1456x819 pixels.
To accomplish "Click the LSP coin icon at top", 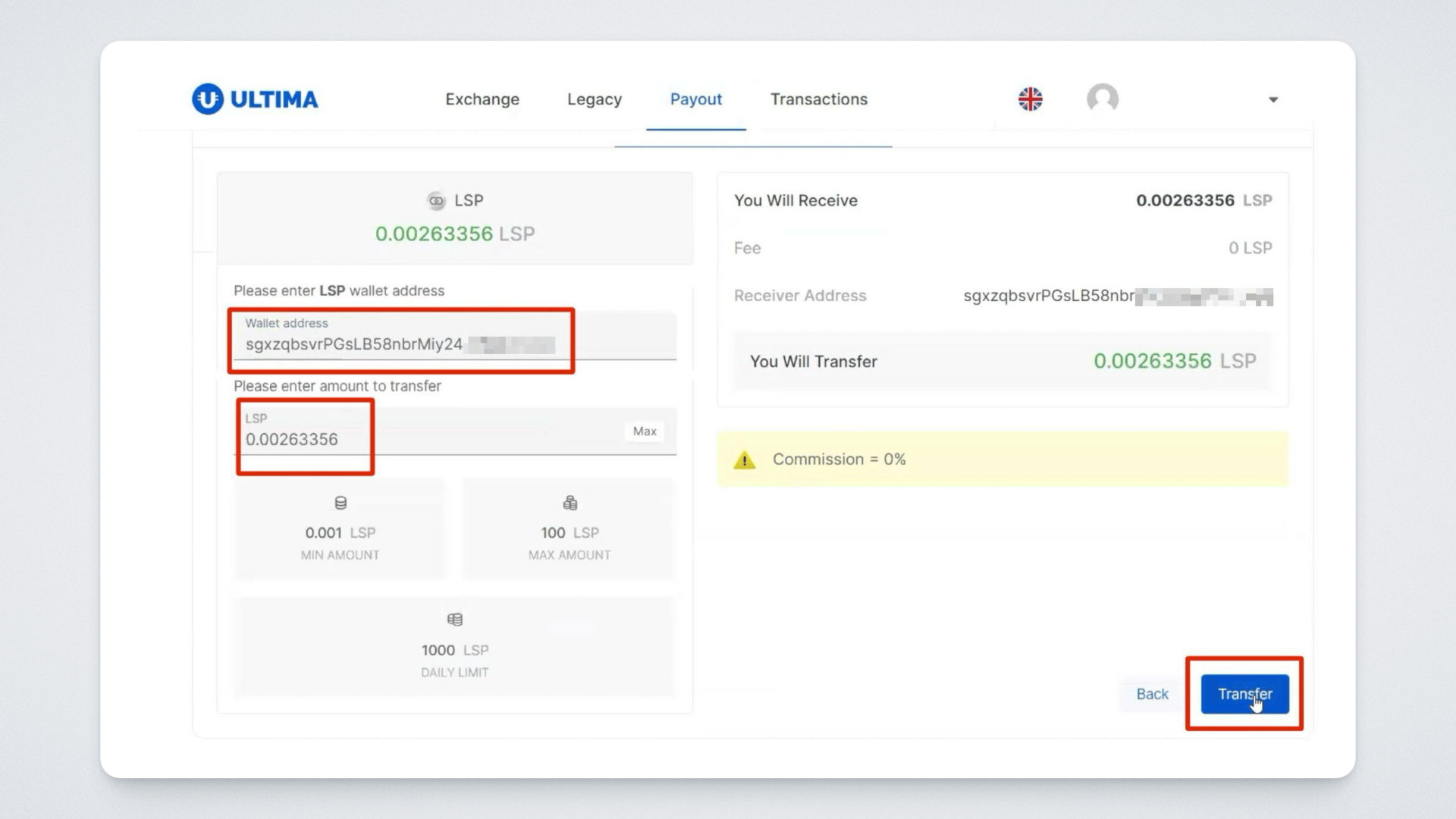I will pos(436,201).
